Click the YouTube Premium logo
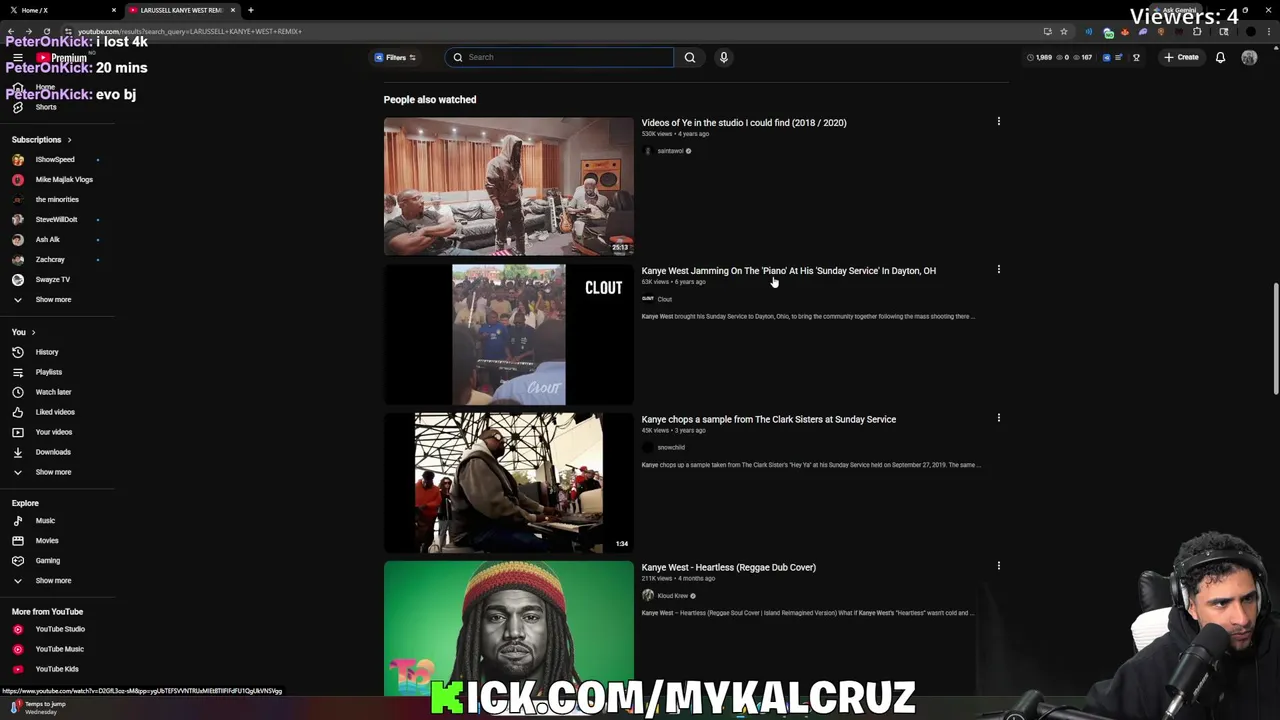The height and width of the screenshot is (720, 1280). coord(62,58)
